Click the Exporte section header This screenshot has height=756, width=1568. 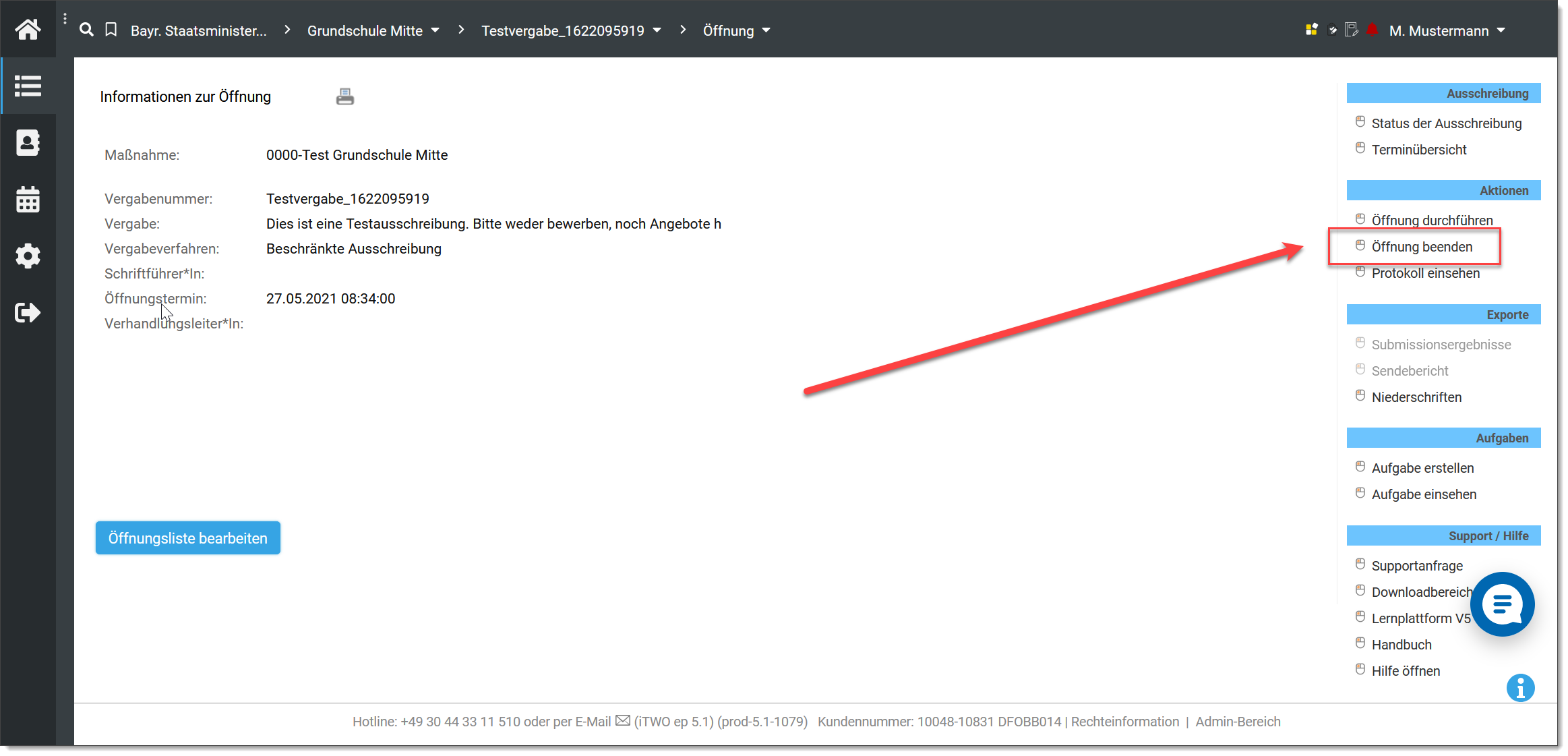pyautogui.click(x=1443, y=314)
